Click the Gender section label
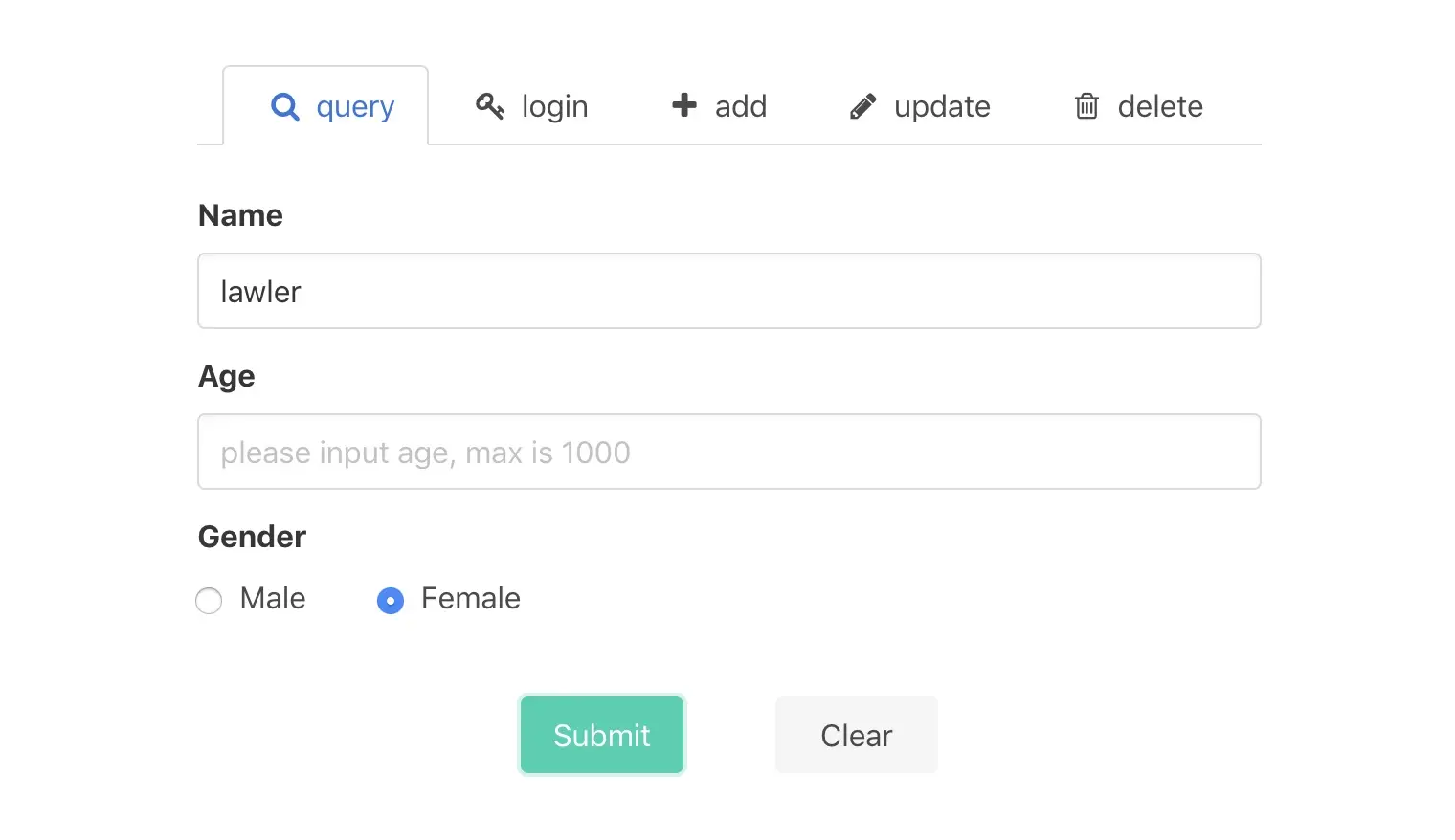This screenshot has height=840, width=1455. click(251, 536)
